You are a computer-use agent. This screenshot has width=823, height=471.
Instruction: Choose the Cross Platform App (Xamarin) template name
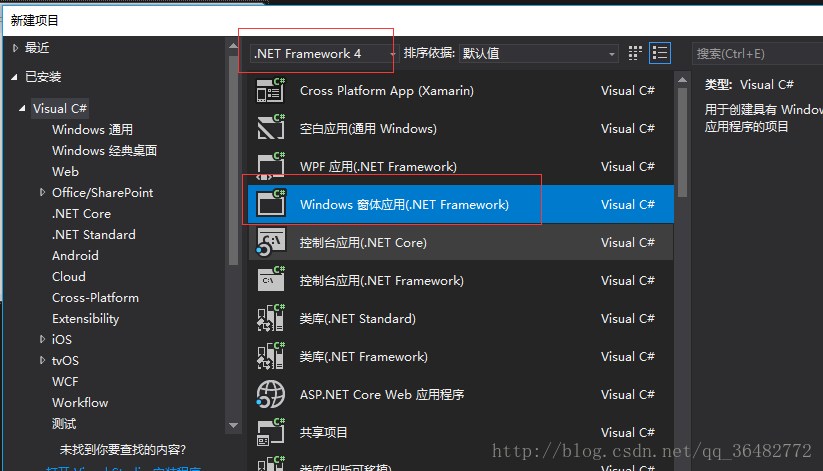pos(386,90)
